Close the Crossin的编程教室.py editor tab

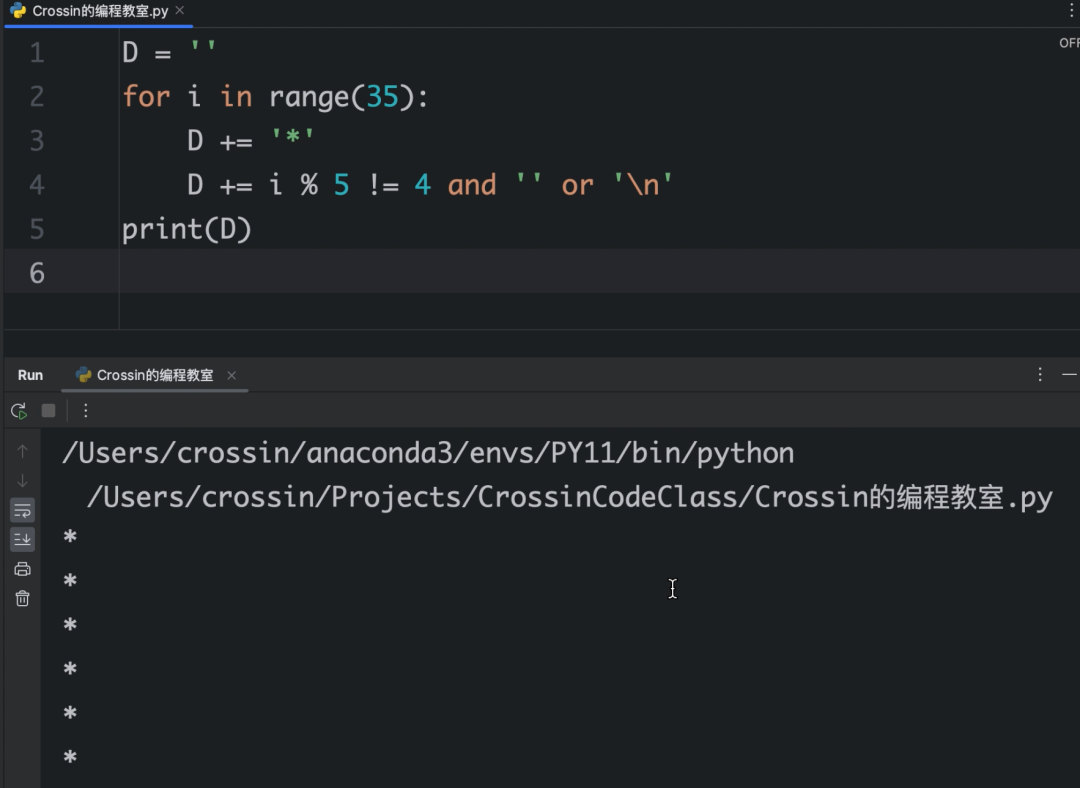180,10
